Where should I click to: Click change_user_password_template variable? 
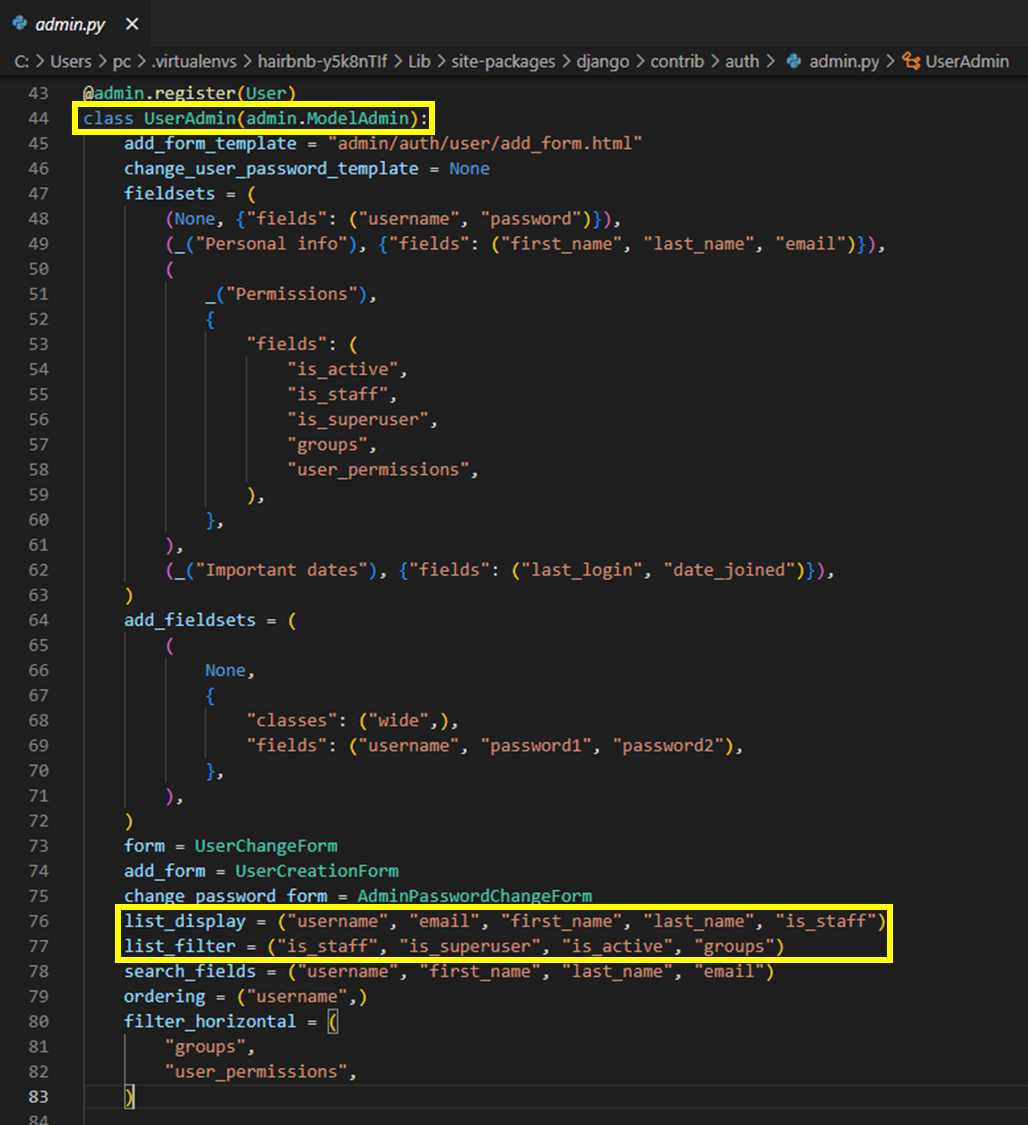pos(271,169)
